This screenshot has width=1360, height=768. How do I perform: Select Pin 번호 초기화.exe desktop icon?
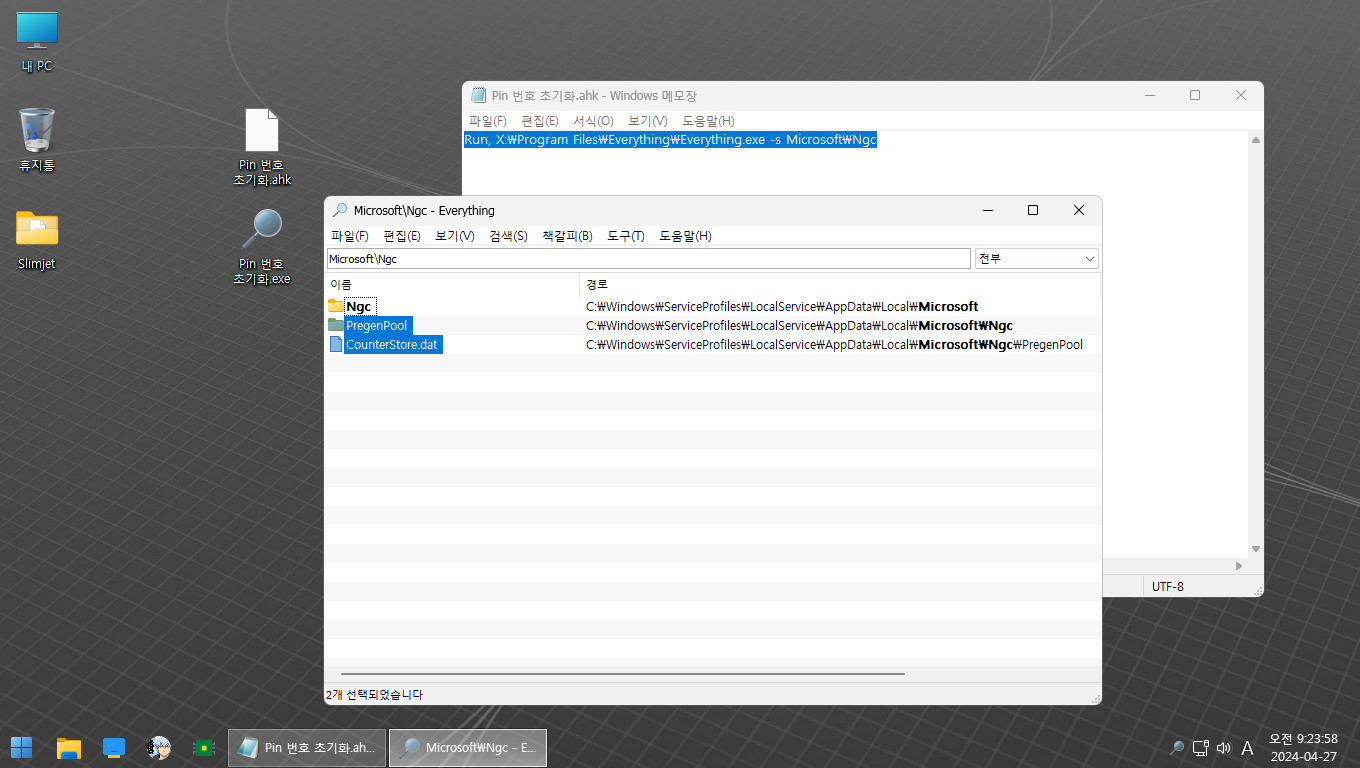(262, 246)
